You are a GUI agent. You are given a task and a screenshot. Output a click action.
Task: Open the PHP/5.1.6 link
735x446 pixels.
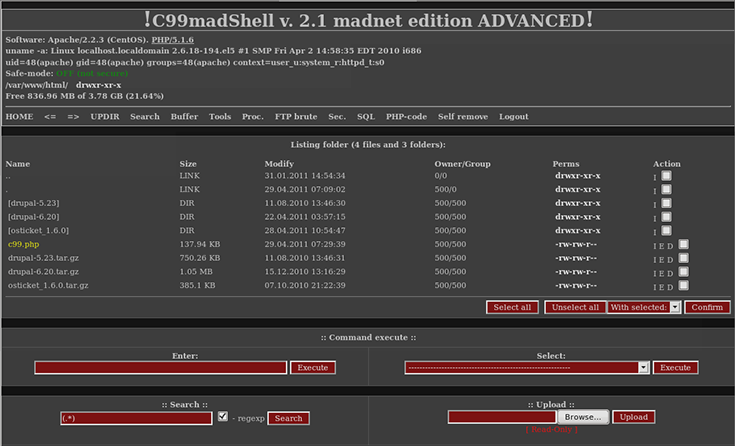[172, 40]
